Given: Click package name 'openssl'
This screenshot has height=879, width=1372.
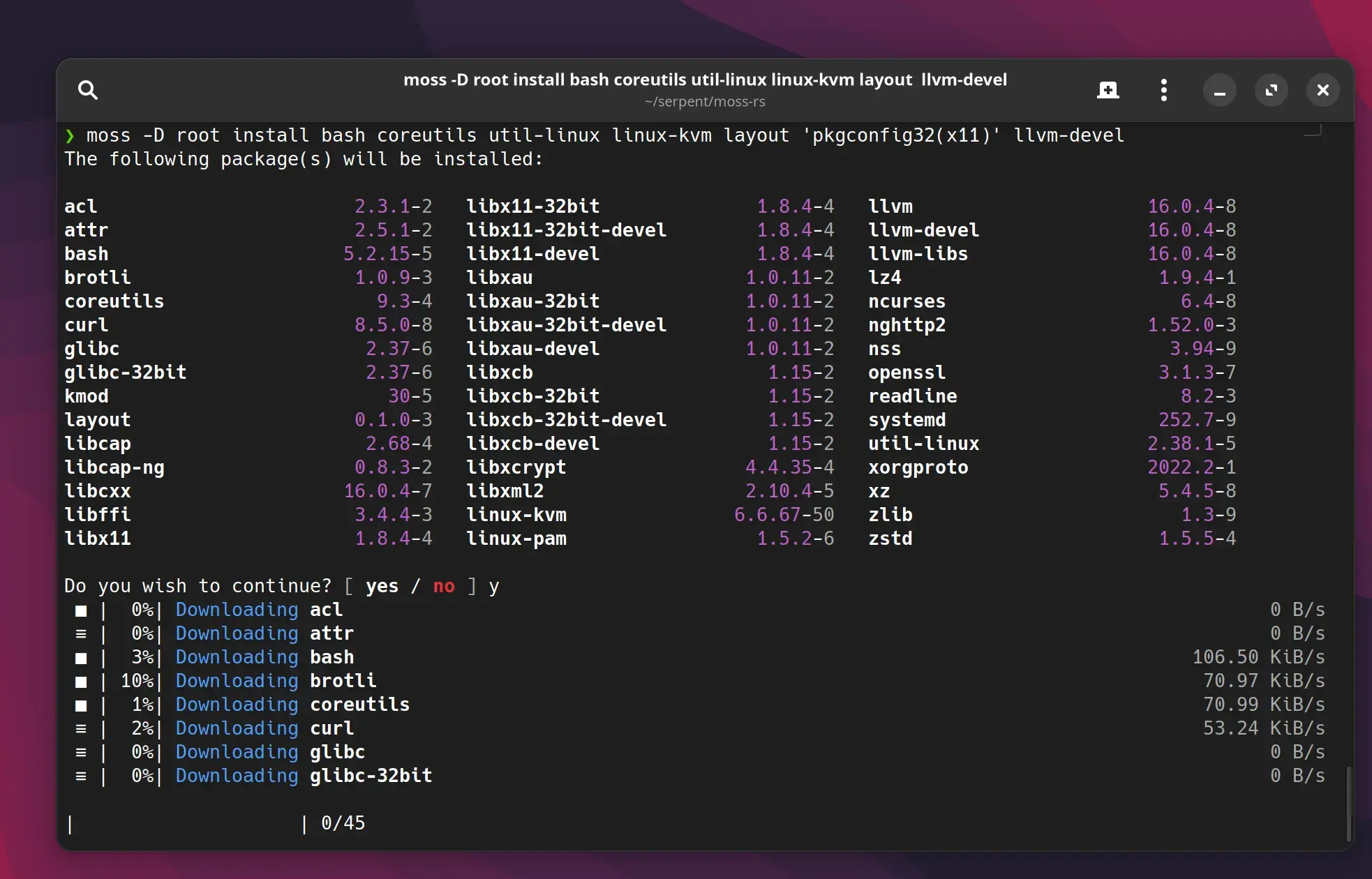Looking at the screenshot, I should pyautogui.click(x=907, y=373).
